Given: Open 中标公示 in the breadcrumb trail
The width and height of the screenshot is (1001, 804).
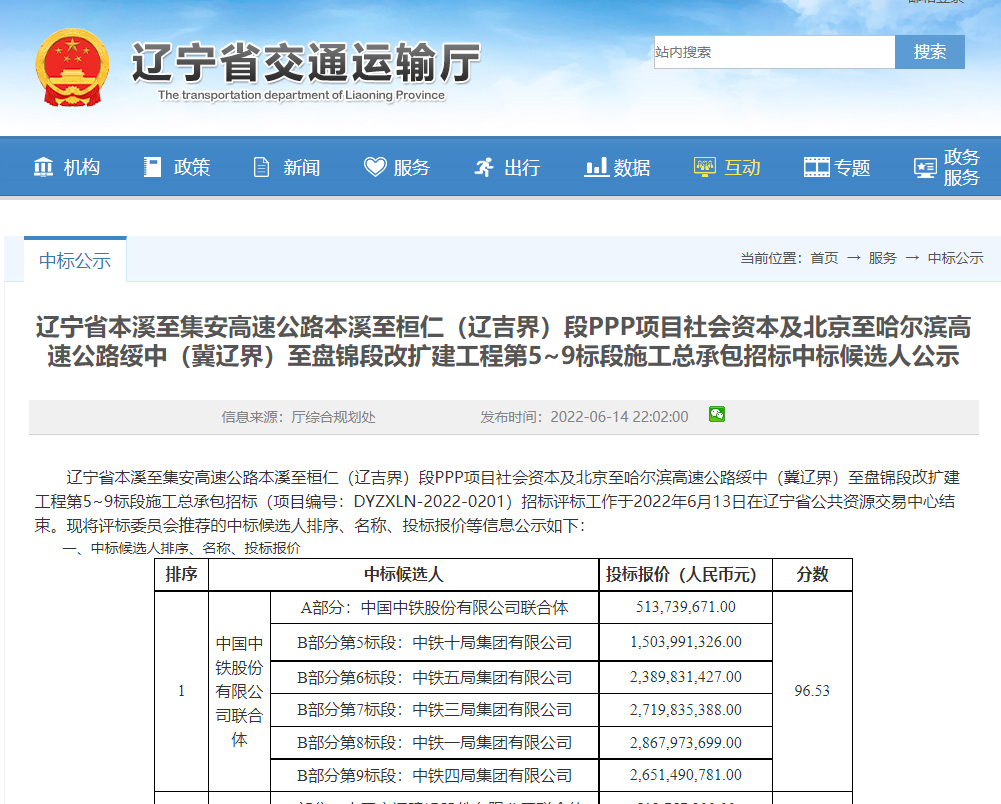Looking at the screenshot, I should pyautogui.click(x=955, y=258).
